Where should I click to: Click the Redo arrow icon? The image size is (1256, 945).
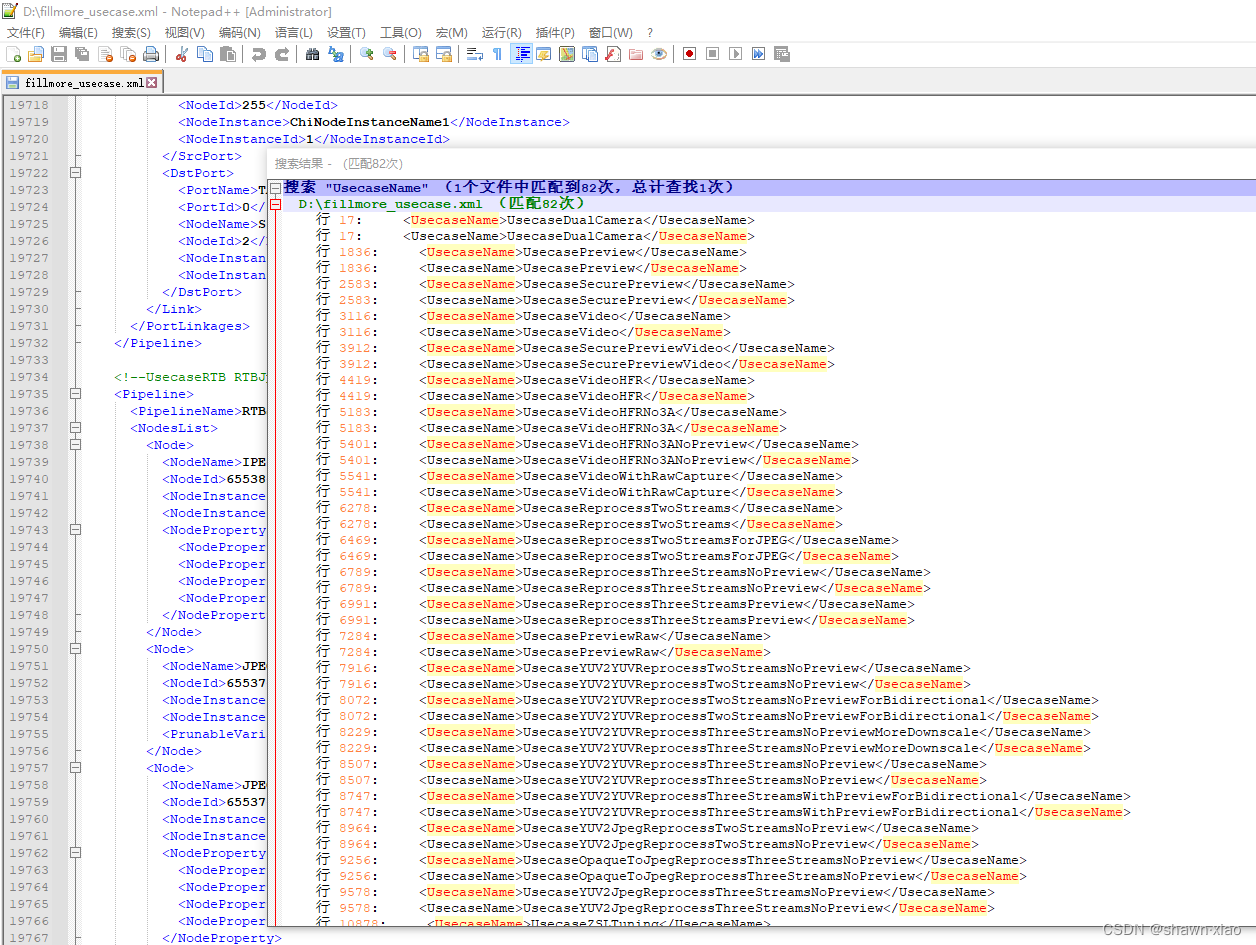[282, 54]
